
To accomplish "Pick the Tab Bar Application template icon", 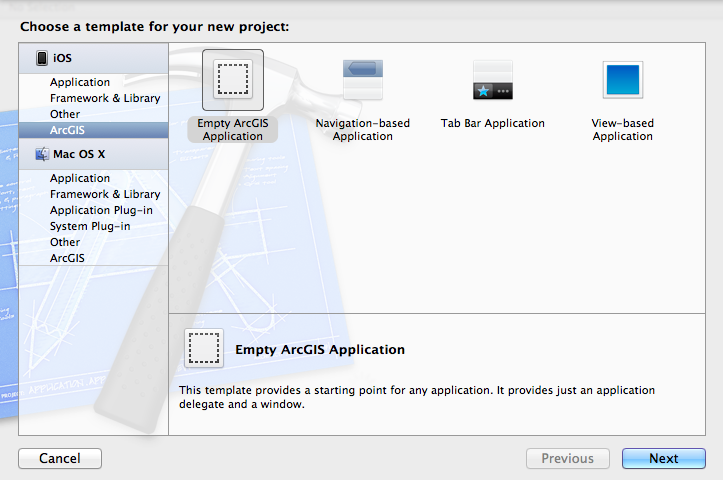I will (x=492, y=80).
